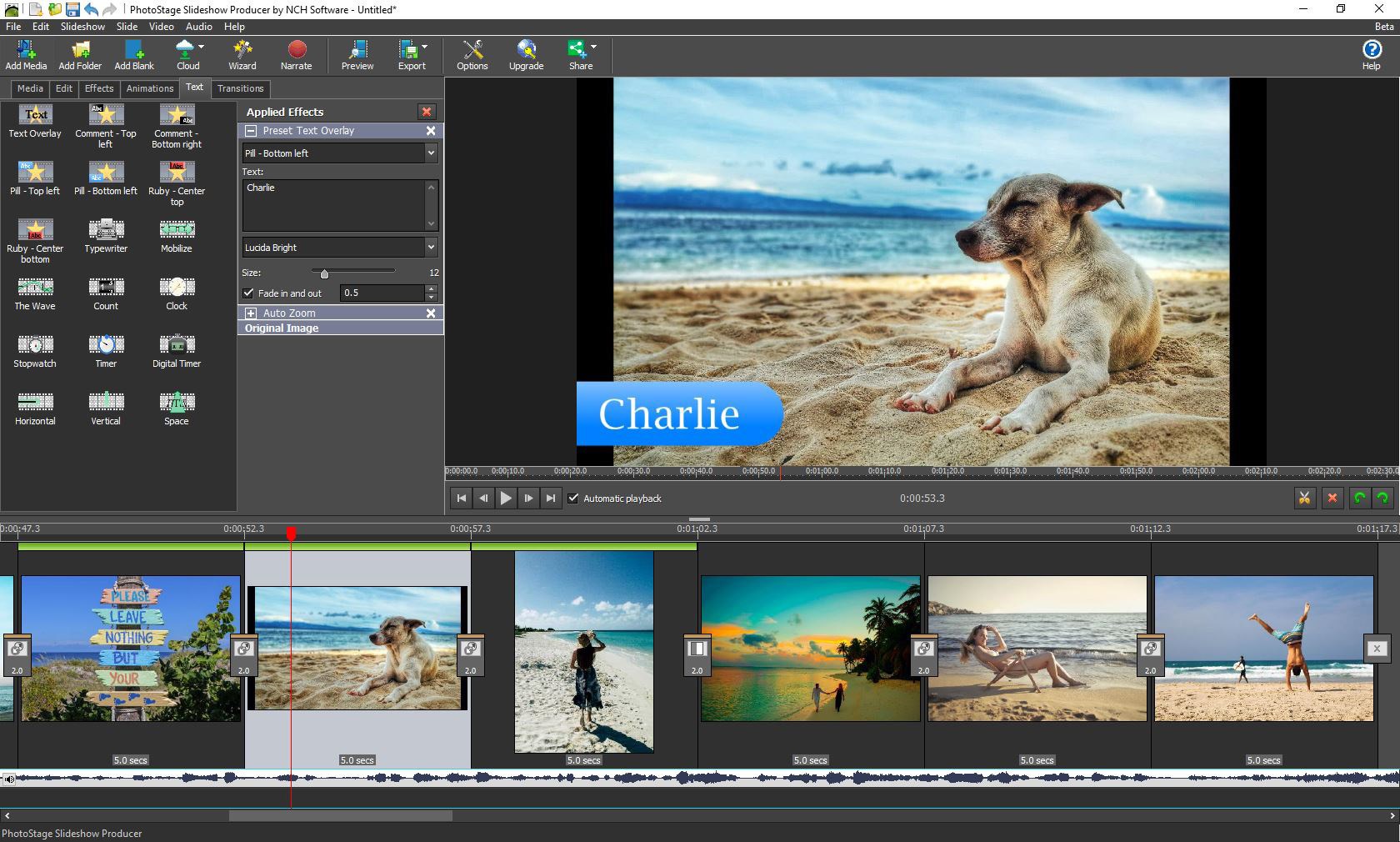Collapse the Preset Text Overlay section
The width and height of the screenshot is (1400, 842).
(251, 131)
